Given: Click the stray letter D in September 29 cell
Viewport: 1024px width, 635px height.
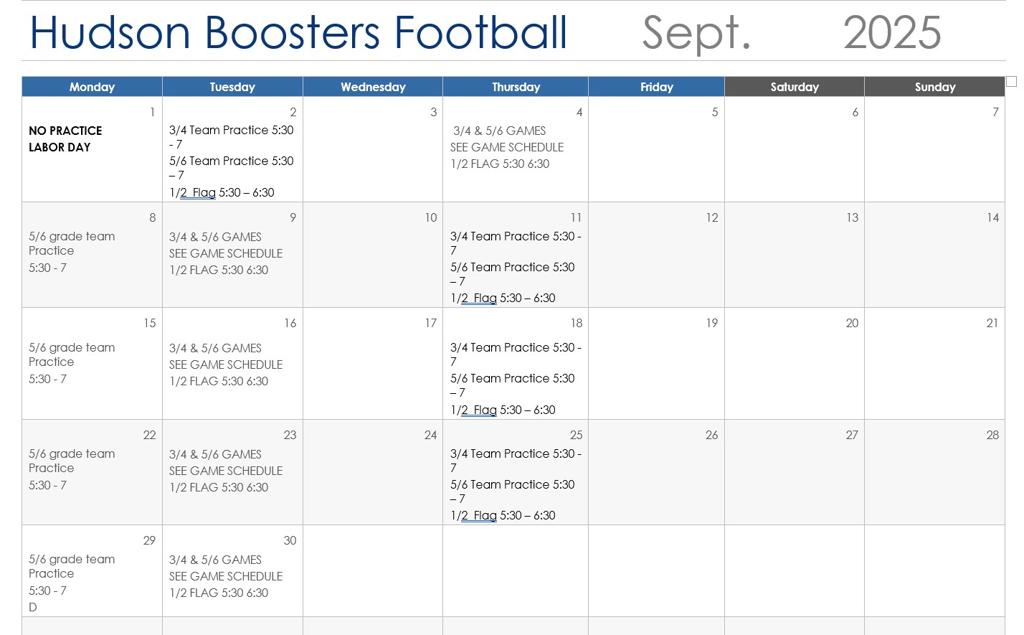Looking at the screenshot, I should [x=33, y=607].
